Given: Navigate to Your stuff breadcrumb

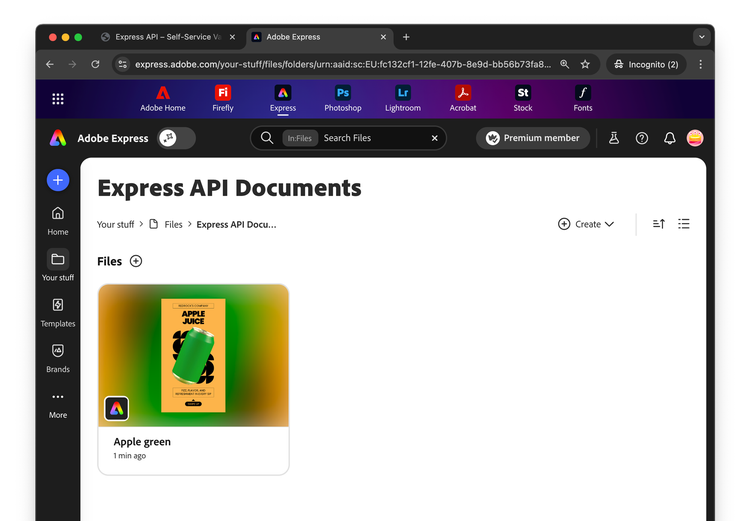Looking at the screenshot, I should point(115,224).
